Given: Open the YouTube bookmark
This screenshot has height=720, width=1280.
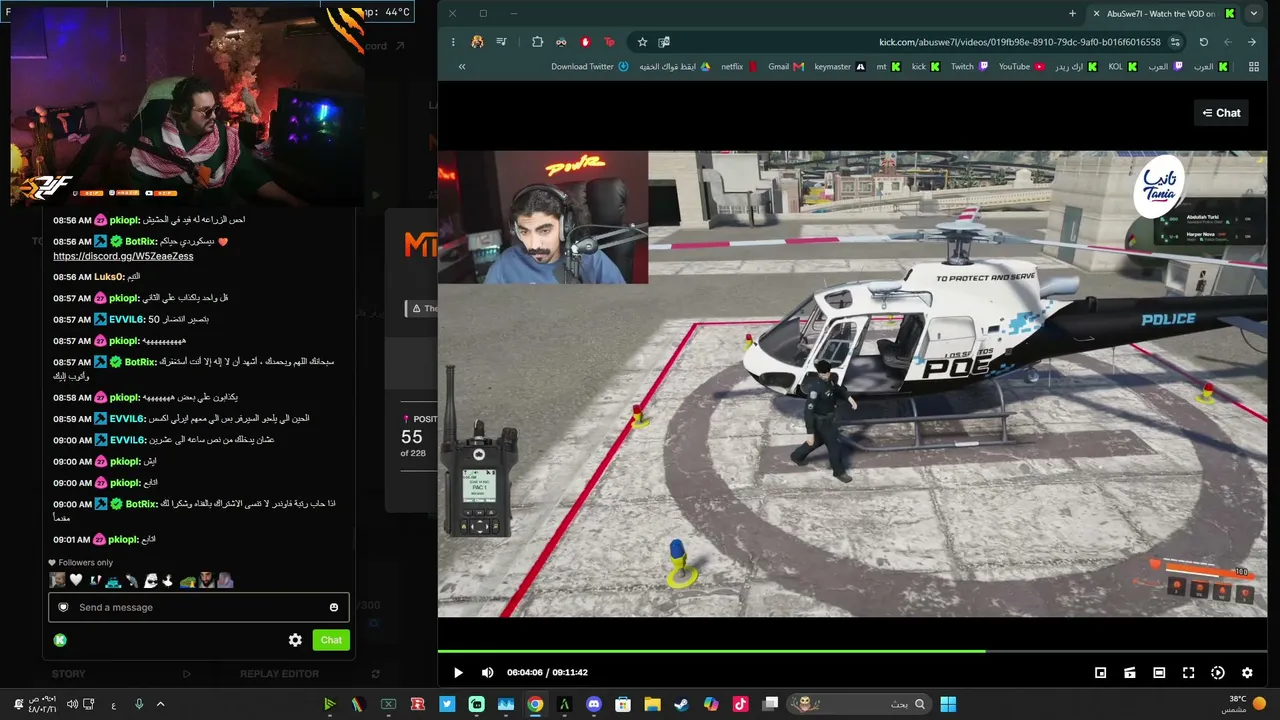Looking at the screenshot, I should [x=1021, y=67].
